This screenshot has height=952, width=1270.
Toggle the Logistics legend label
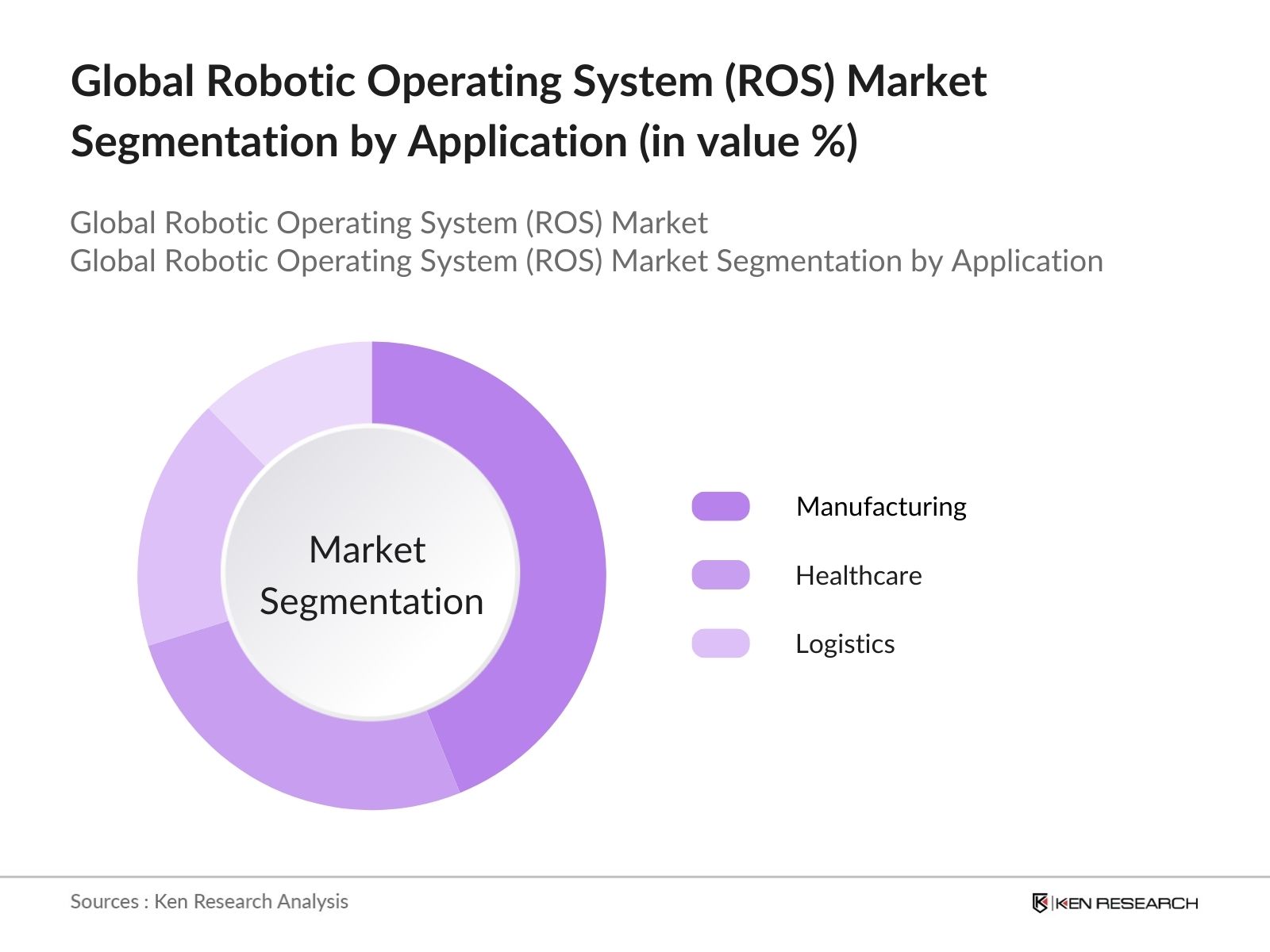(845, 643)
